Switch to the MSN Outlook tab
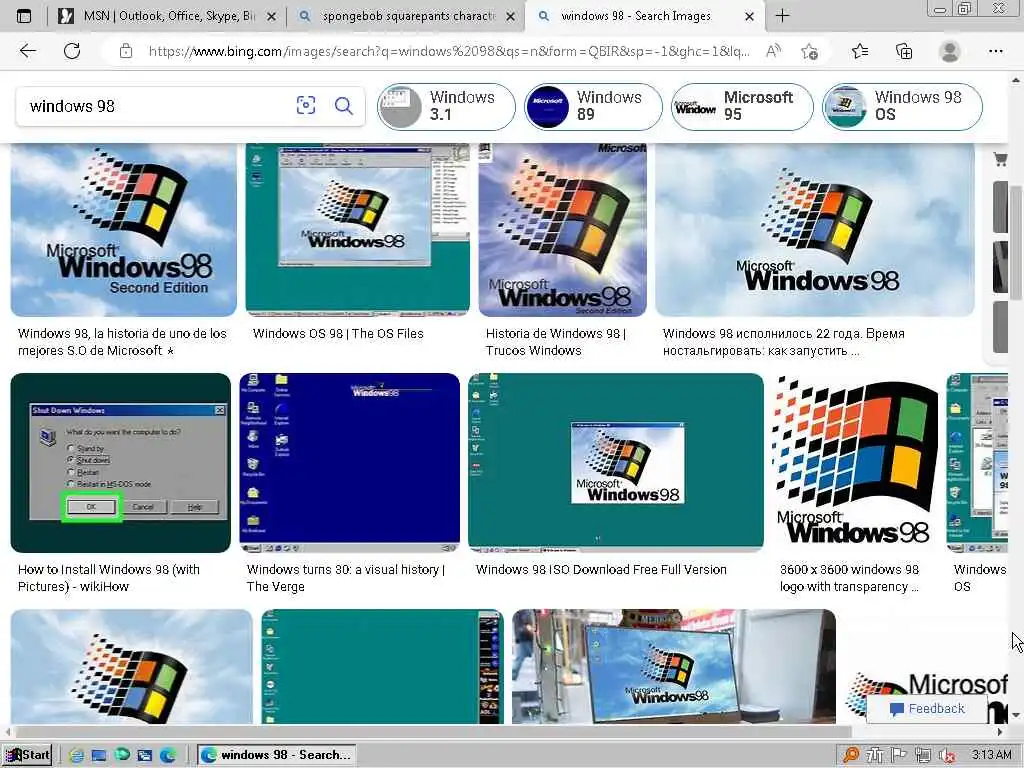 [167, 16]
